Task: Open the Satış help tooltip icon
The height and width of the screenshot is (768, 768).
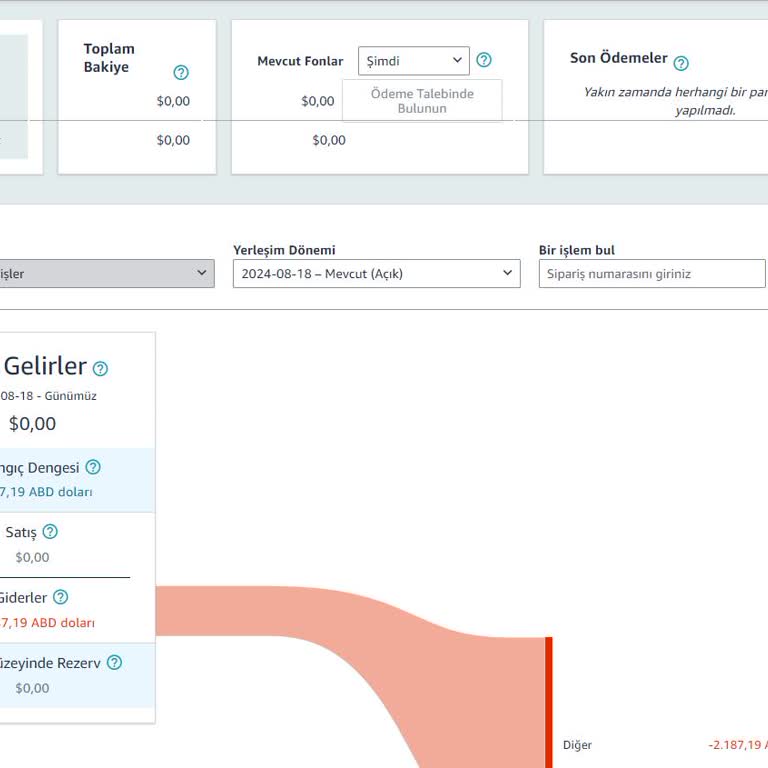Action: pyautogui.click(x=50, y=532)
